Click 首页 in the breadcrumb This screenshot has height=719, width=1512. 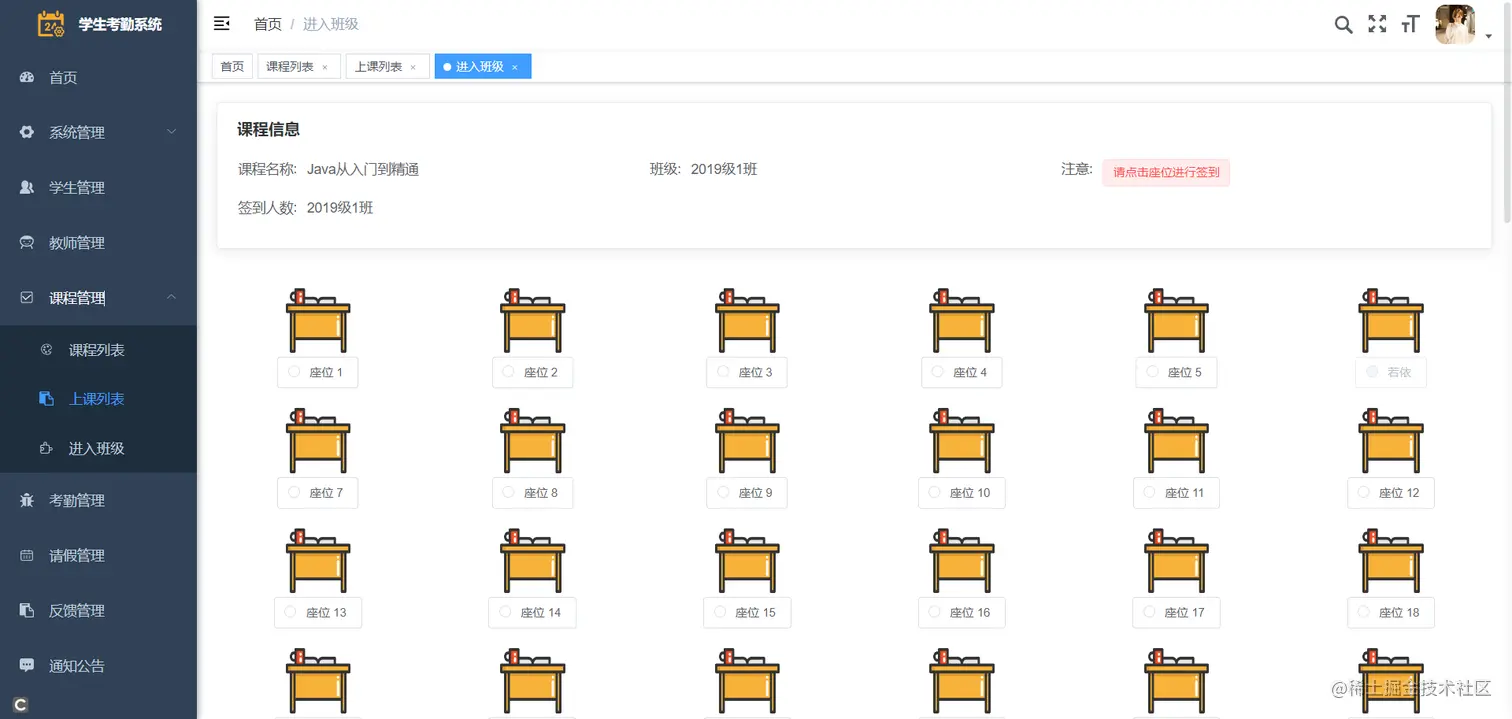tap(267, 23)
